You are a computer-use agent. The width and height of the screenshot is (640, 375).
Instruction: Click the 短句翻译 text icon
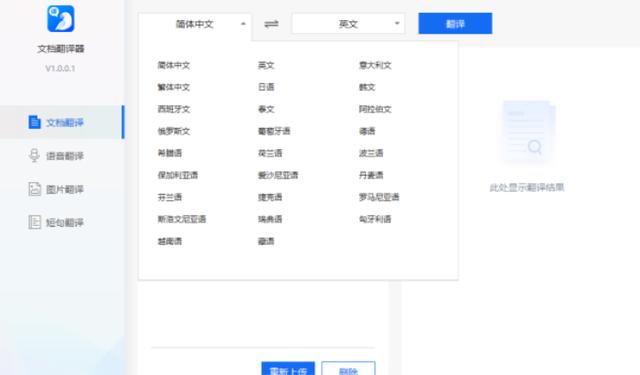35,222
